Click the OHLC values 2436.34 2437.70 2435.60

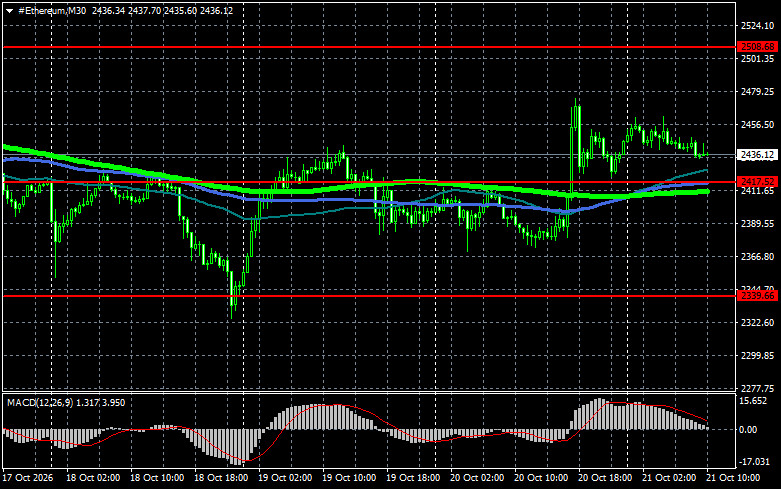tap(144, 10)
